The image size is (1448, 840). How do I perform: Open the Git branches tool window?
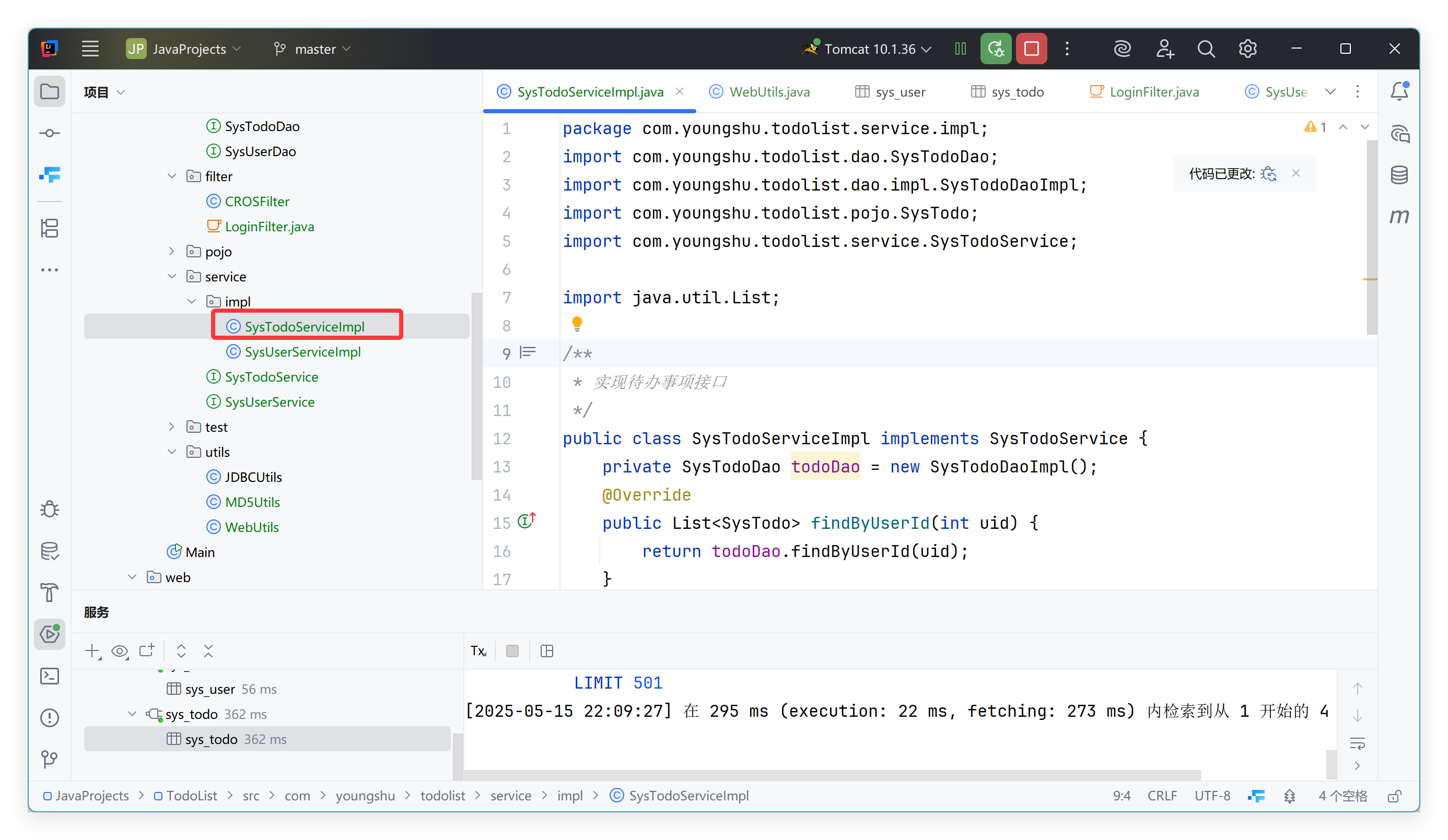coord(50,759)
